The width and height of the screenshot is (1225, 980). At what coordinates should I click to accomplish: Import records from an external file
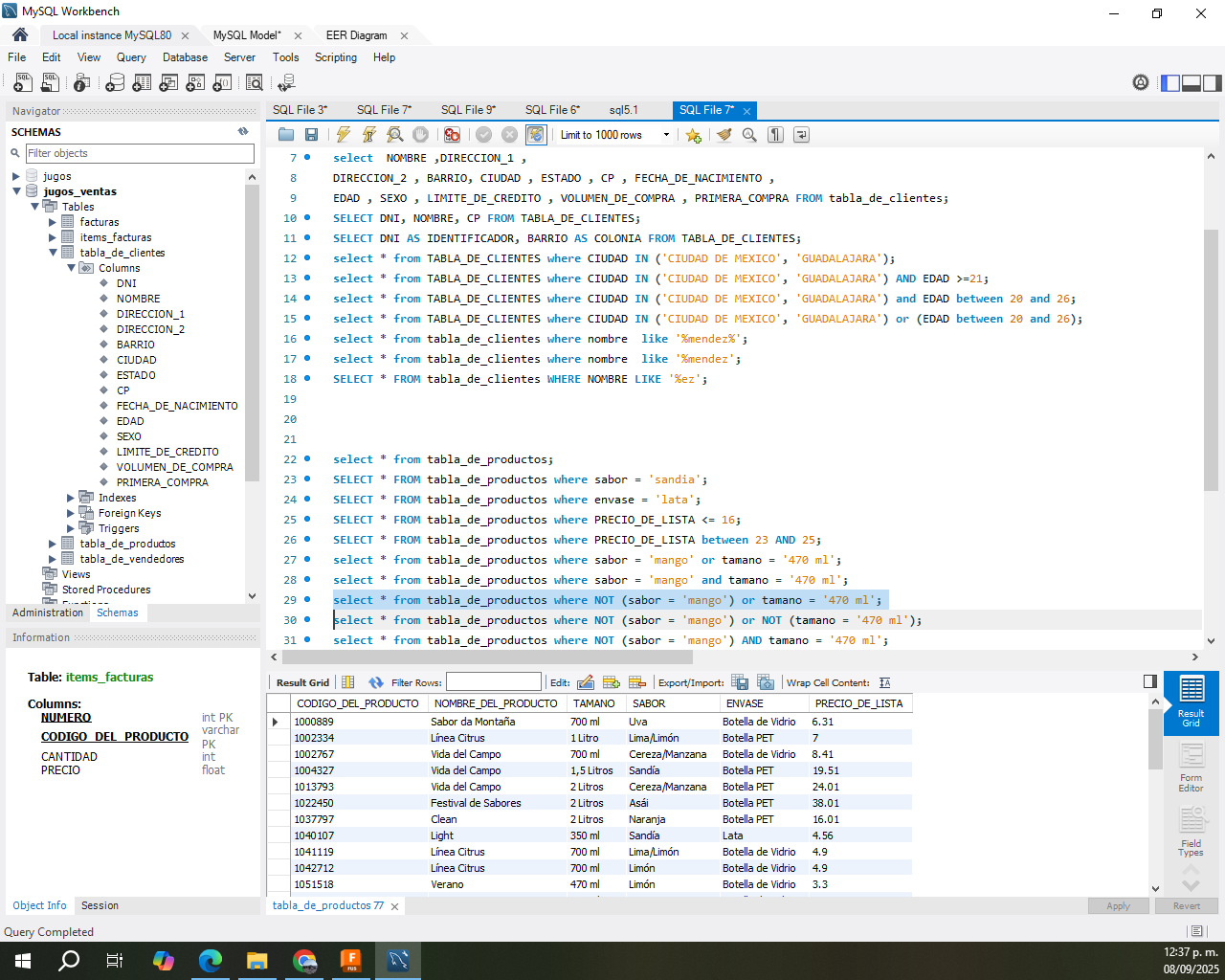pyautogui.click(x=766, y=682)
